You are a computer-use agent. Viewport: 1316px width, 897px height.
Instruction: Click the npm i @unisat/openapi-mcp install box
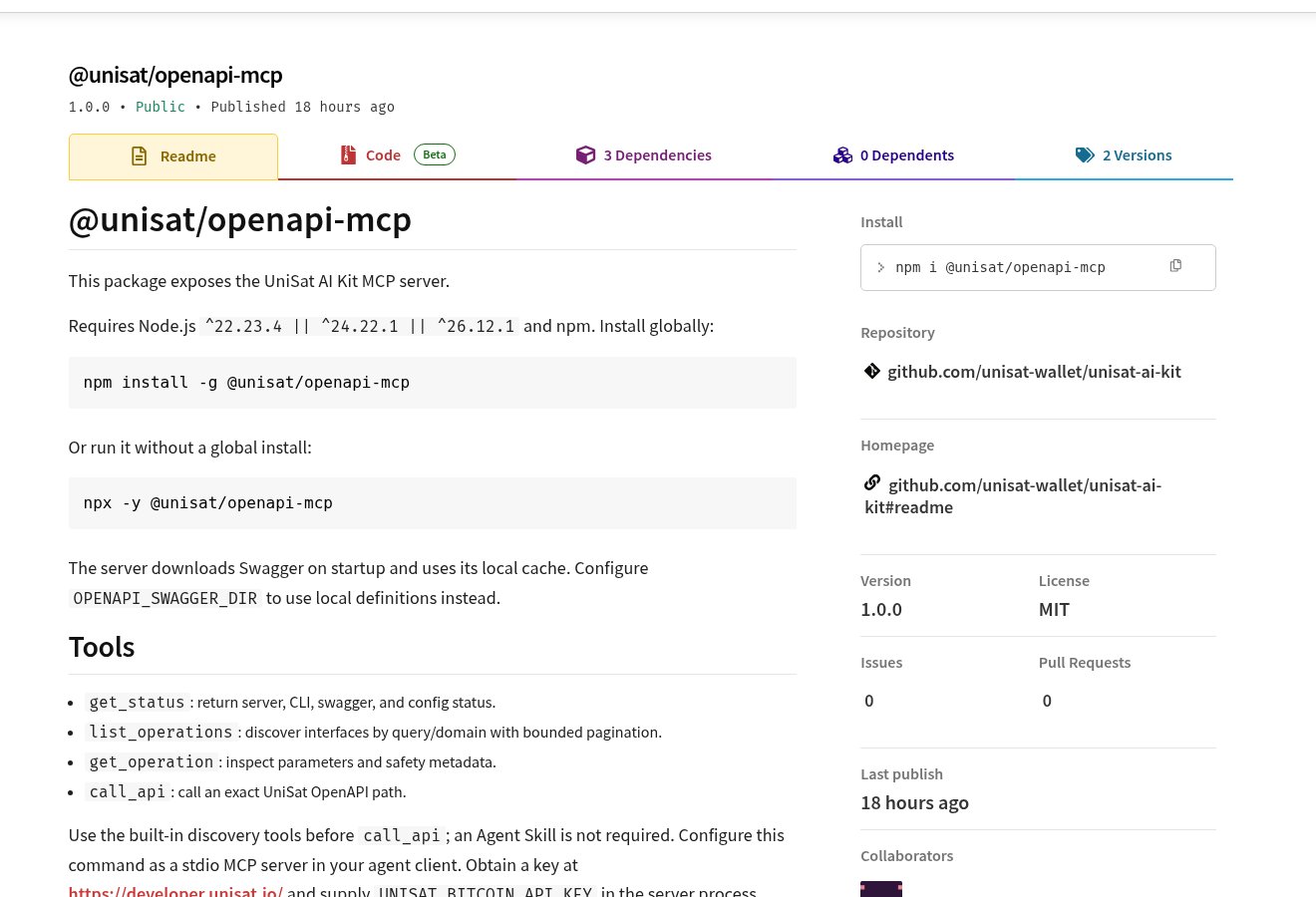(x=1038, y=267)
